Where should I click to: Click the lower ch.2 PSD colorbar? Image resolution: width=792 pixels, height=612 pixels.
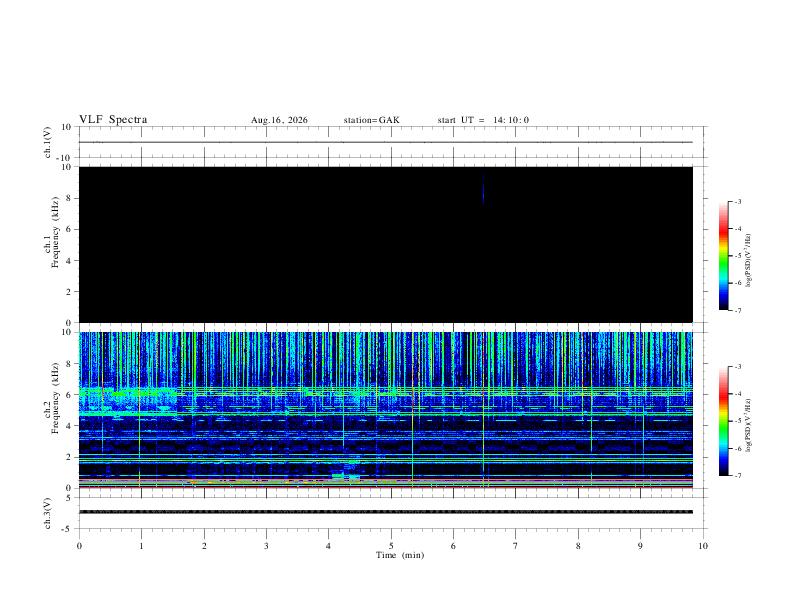pyautogui.click(x=723, y=421)
